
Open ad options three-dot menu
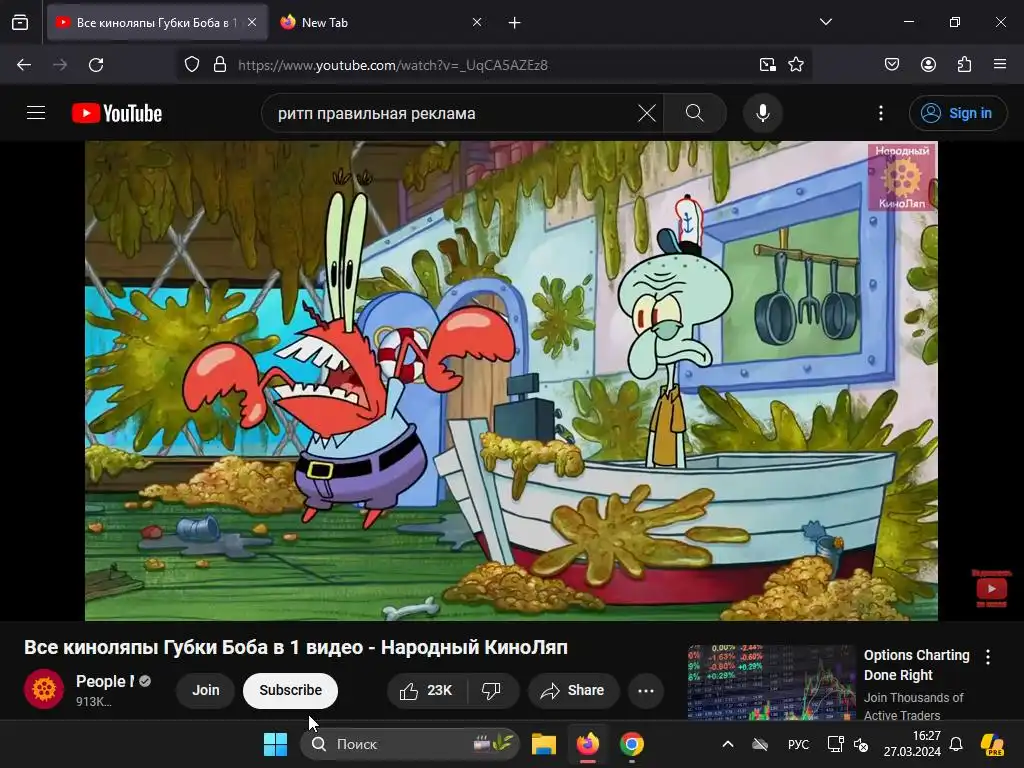(988, 657)
